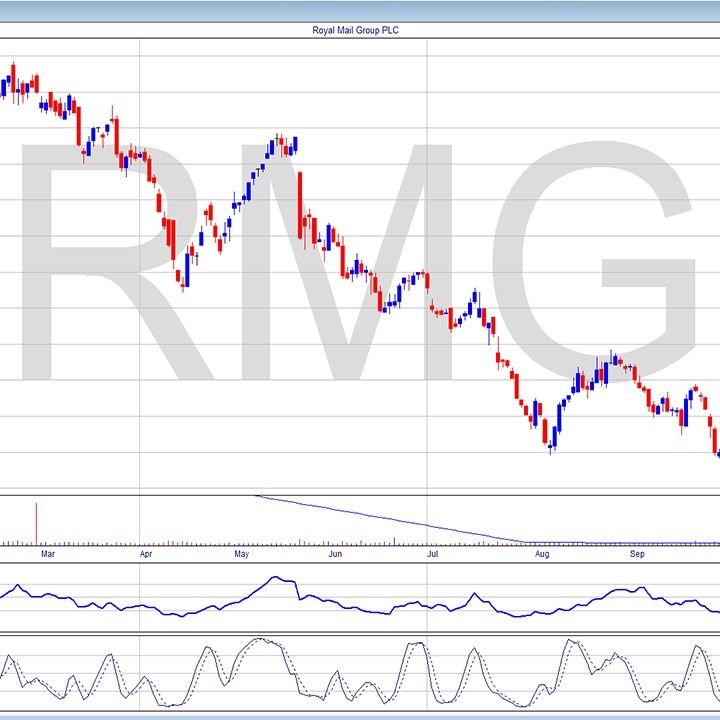Select the Mar label on the date axis
This screenshot has width=720, height=720.
coord(46,552)
